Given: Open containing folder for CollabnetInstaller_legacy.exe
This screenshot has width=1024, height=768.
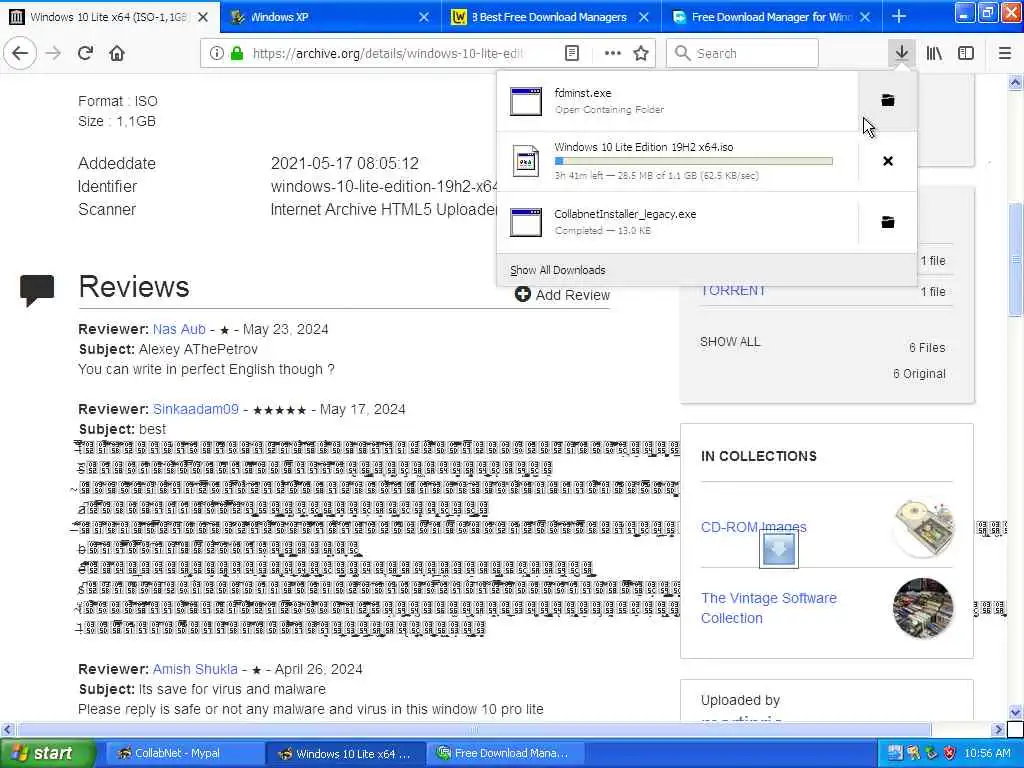Looking at the screenshot, I should [x=888, y=222].
